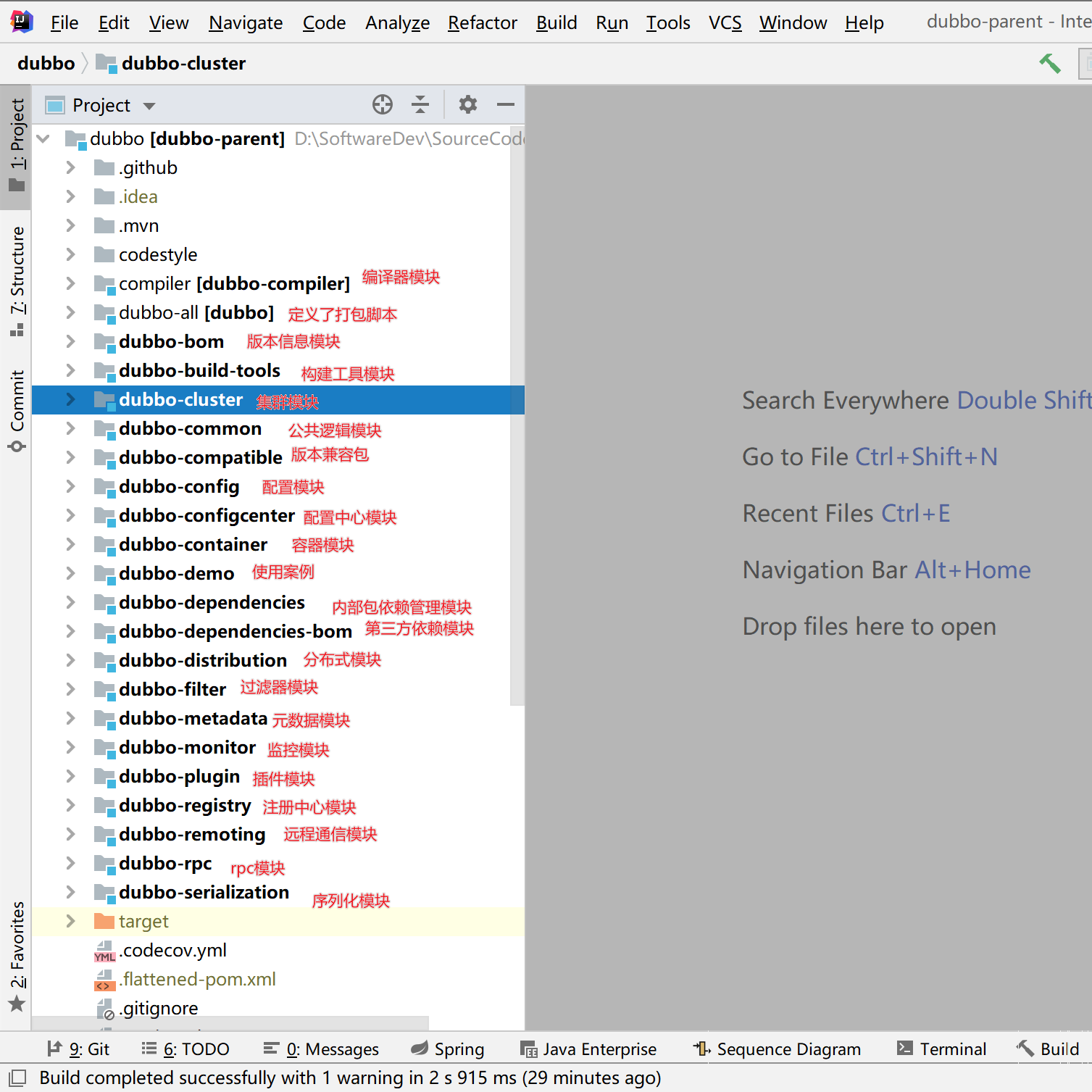The width and height of the screenshot is (1092, 1092).
Task: Click the .codecov.yml file icon
Action: pyautogui.click(x=105, y=951)
